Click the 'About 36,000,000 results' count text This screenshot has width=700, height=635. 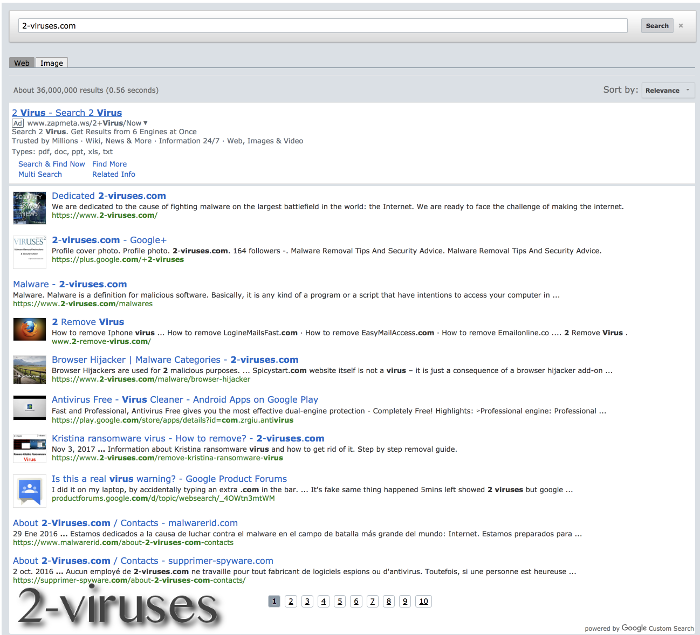point(86,90)
